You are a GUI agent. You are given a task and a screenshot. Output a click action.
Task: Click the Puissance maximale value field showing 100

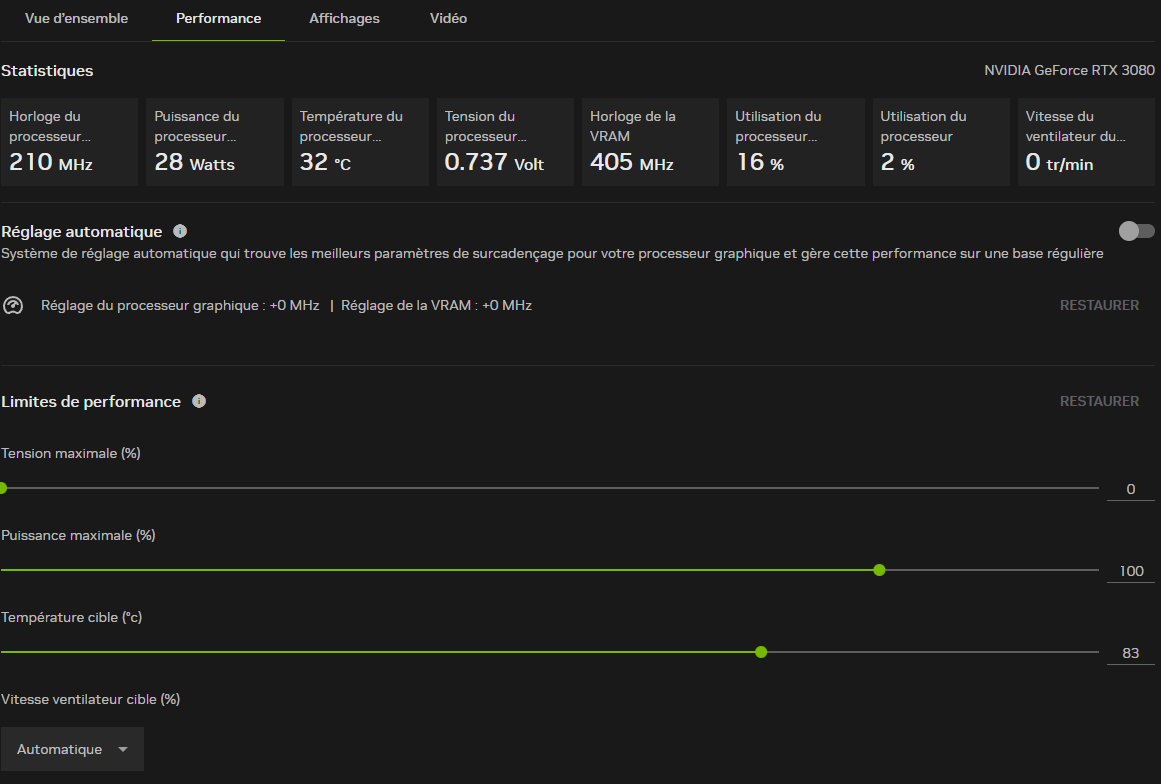coord(1130,571)
